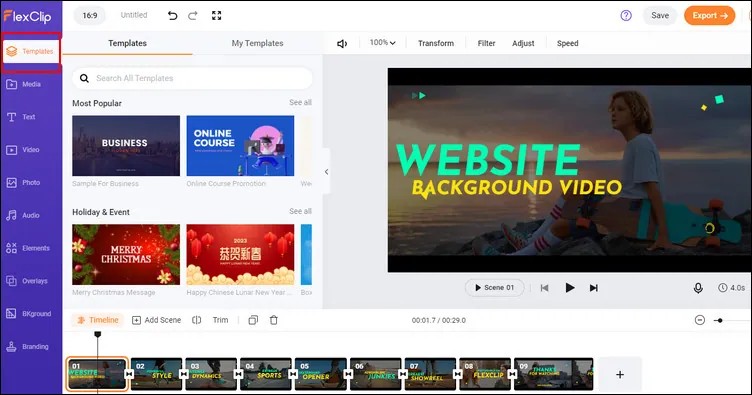Open the help question mark icon

(x=626, y=15)
